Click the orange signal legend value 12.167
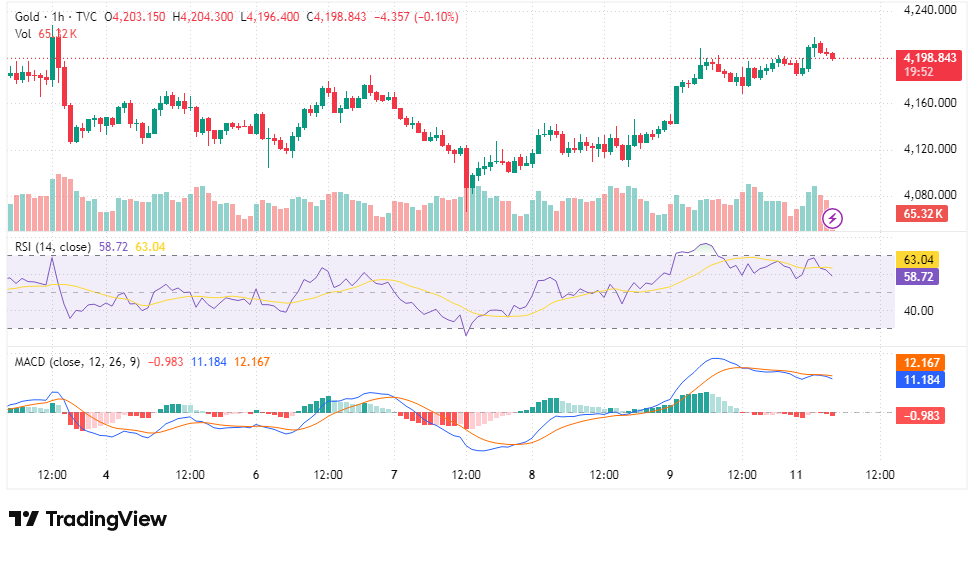This screenshot has height=574, width=980. click(x=252, y=362)
